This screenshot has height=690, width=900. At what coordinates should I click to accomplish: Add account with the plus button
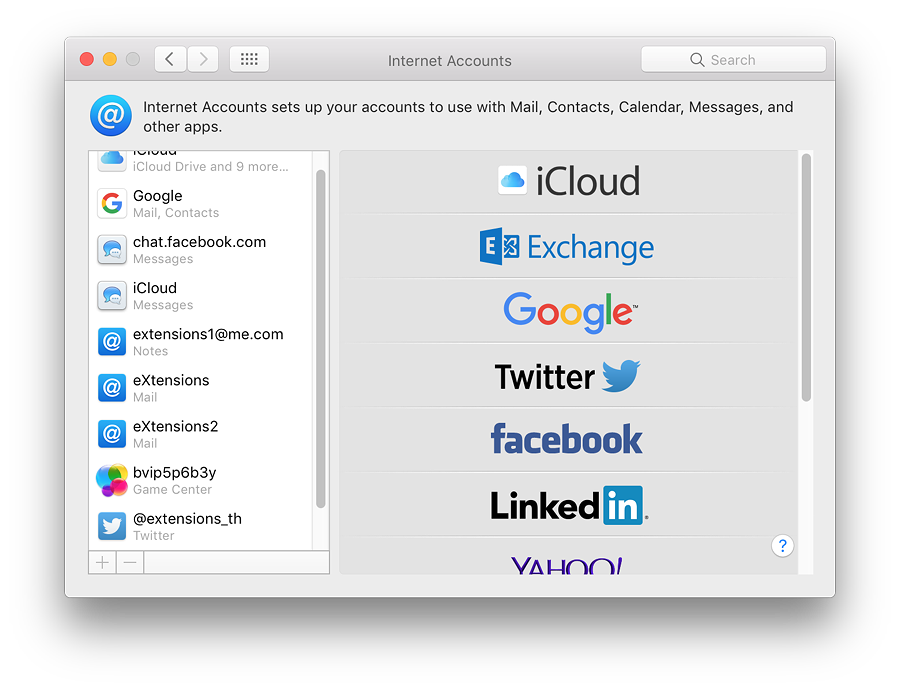(102, 563)
